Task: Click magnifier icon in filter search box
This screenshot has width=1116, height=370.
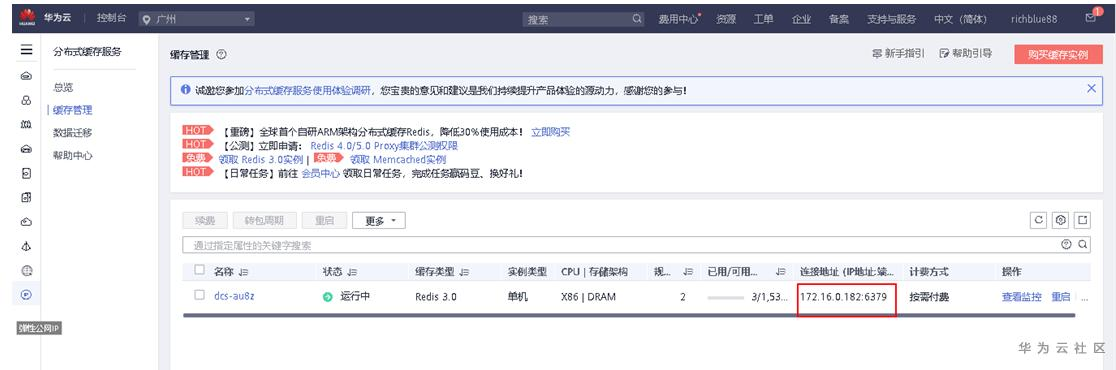Action: point(1082,245)
